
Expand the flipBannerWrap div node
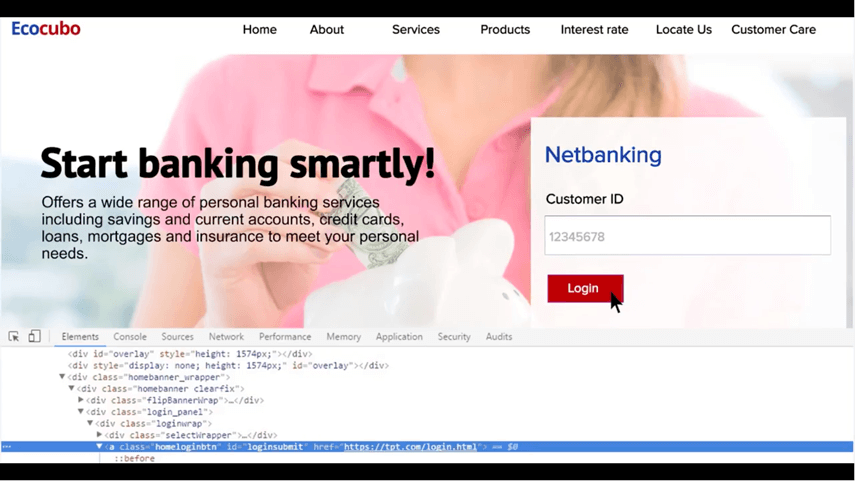tap(81, 400)
